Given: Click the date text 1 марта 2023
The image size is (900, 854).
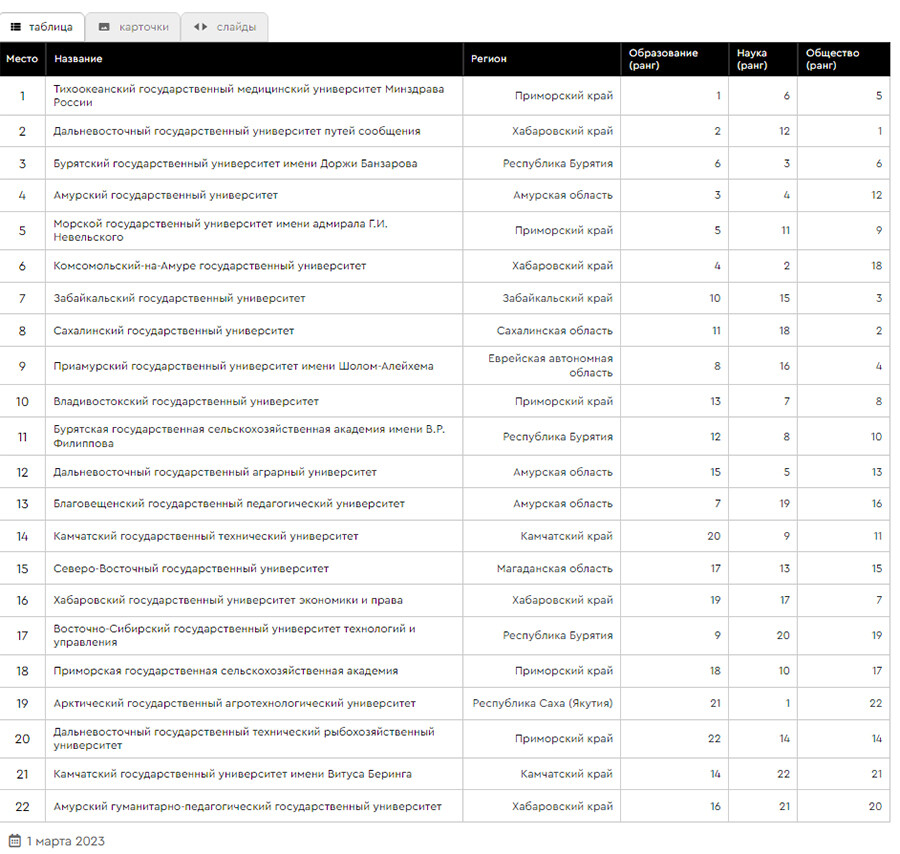Looking at the screenshot, I should [x=66, y=841].
